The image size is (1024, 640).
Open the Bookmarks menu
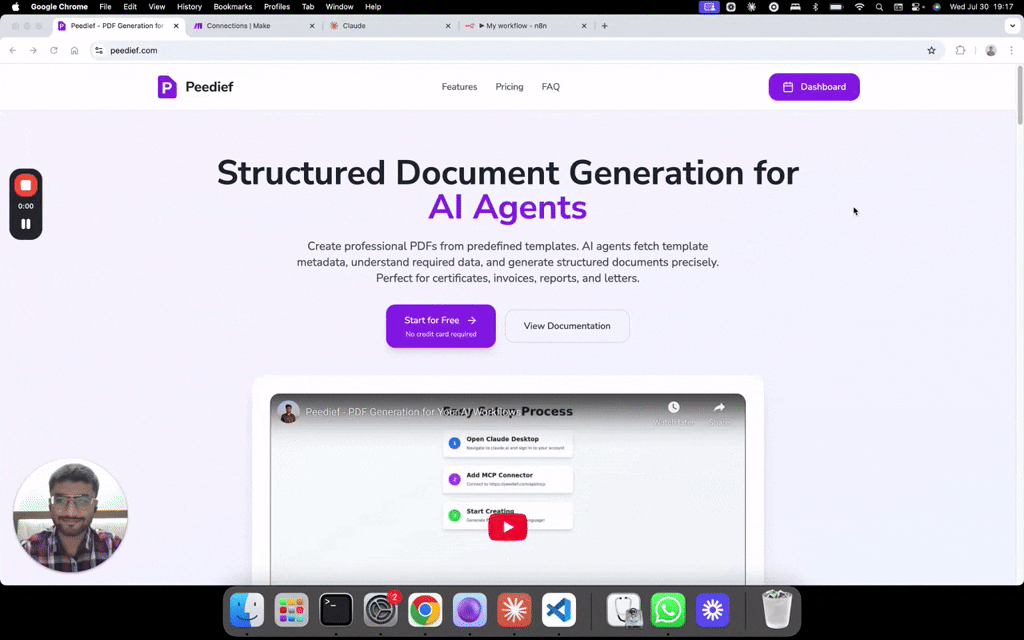pyautogui.click(x=232, y=7)
